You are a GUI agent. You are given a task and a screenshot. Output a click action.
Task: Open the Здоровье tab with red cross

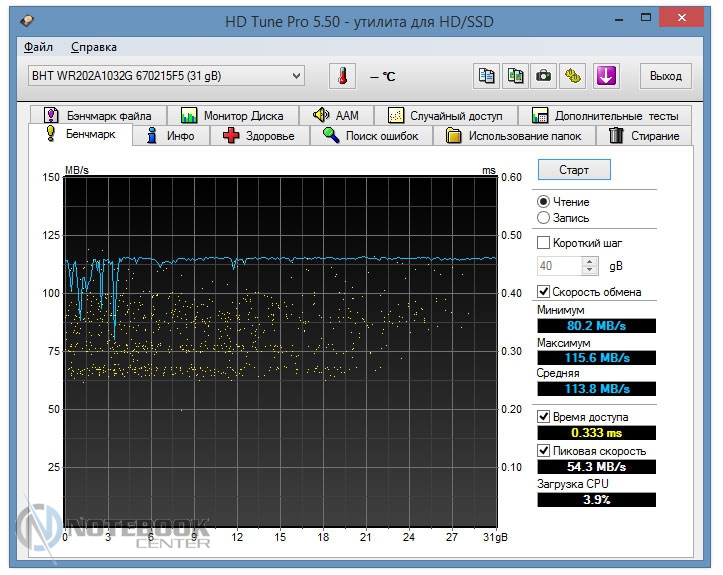click(258, 136)
